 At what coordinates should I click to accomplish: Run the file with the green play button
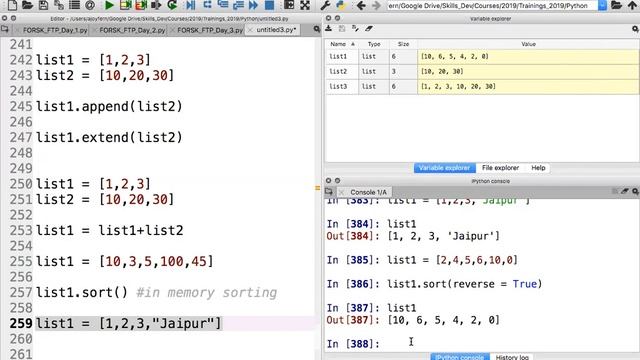point(109,5)
